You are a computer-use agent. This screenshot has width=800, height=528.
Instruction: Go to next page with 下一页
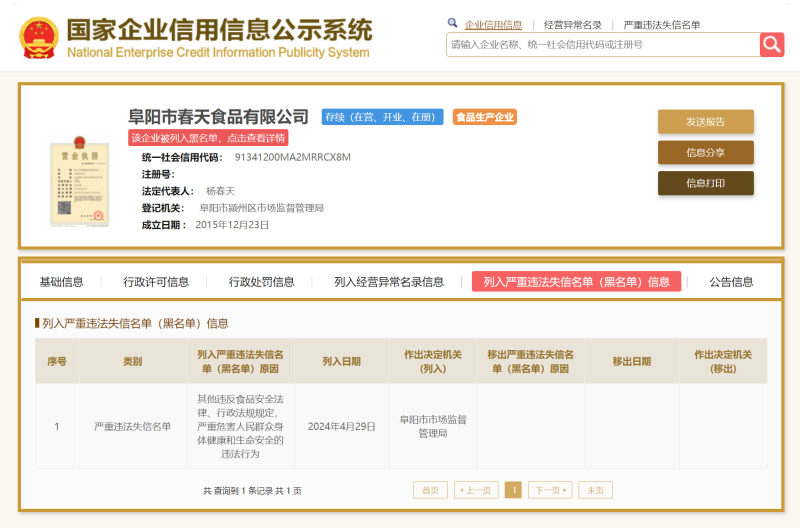click(550, 490)
